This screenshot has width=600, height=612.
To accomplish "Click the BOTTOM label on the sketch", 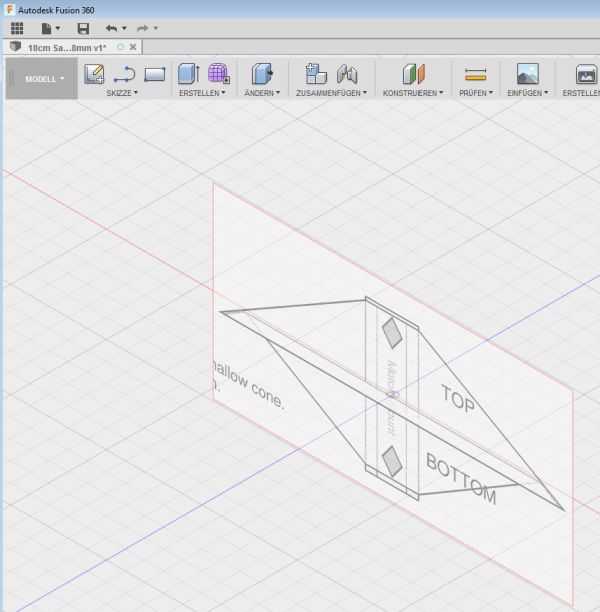I will pos(461,478).
